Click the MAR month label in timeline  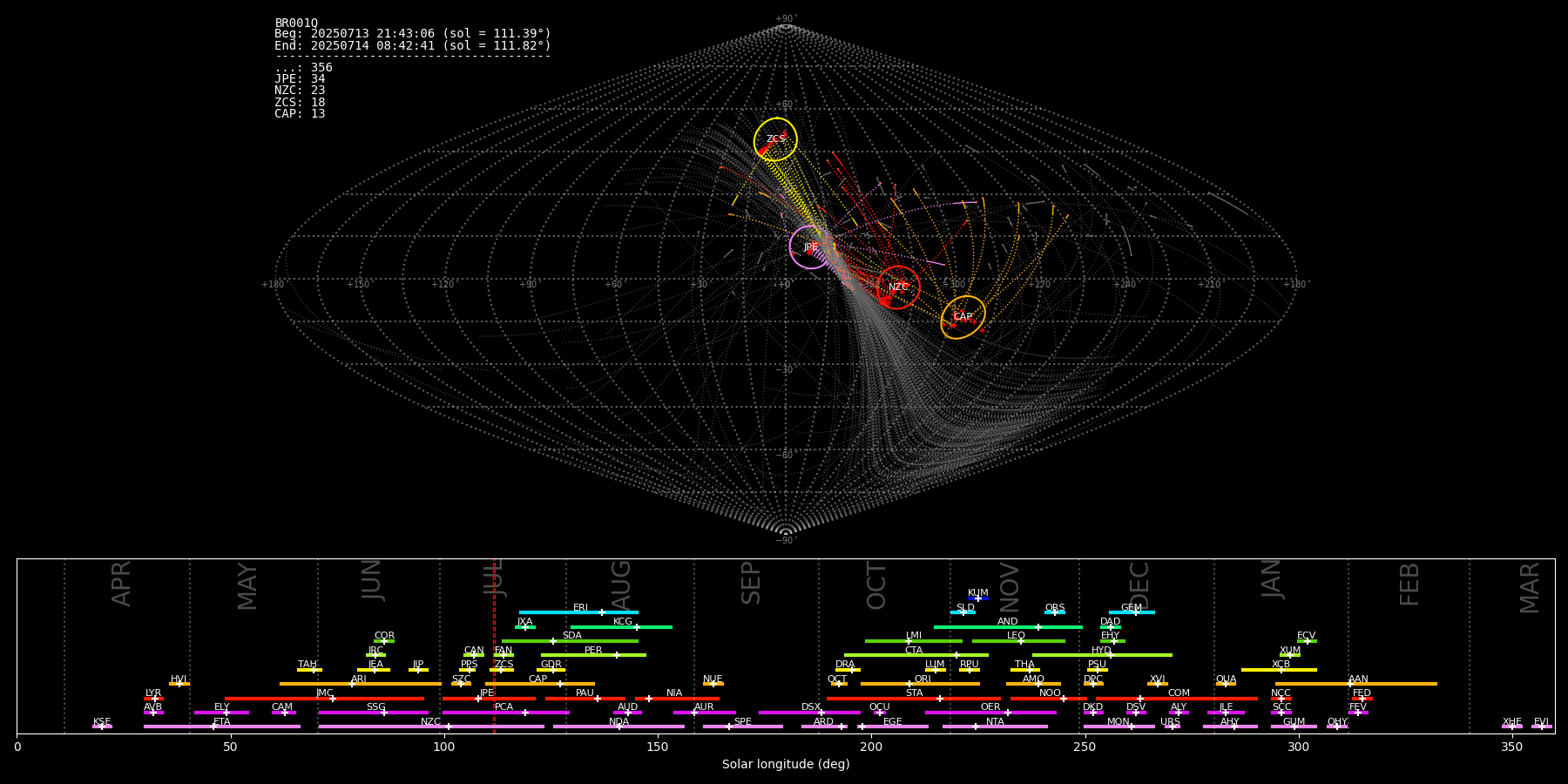click(1530, 588)
